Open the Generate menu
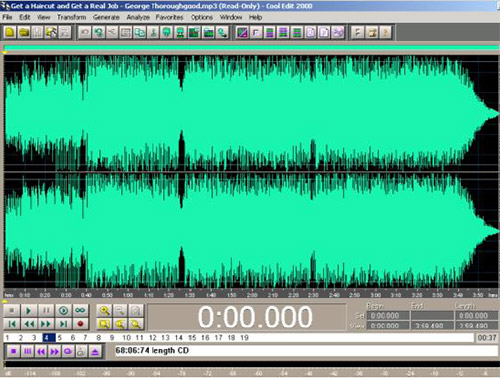 (106, 17)
